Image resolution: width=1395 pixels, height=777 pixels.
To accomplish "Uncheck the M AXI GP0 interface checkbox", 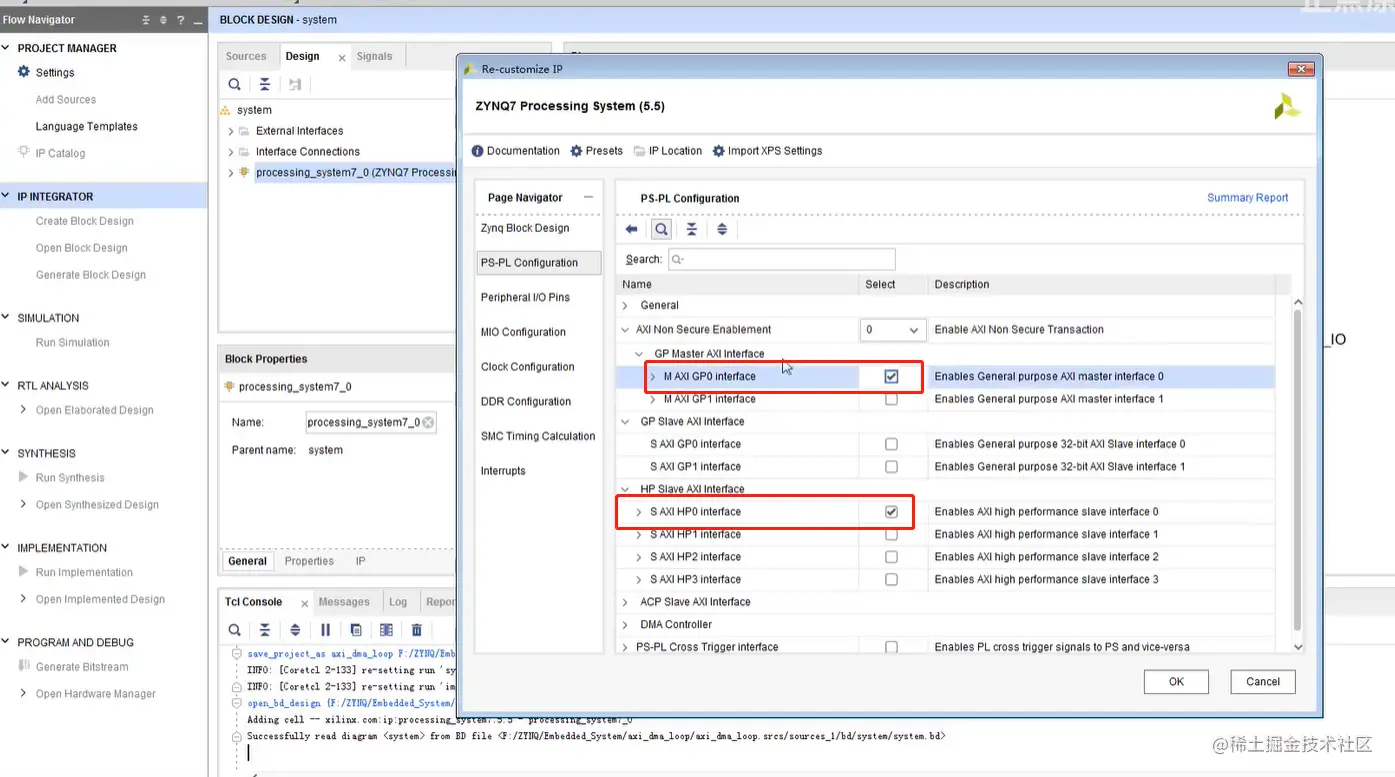I will click(891, 377).
